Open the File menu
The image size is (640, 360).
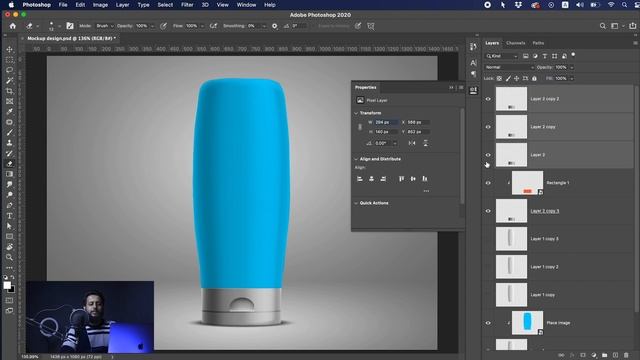pyautogui.click(x=63, y=5)
